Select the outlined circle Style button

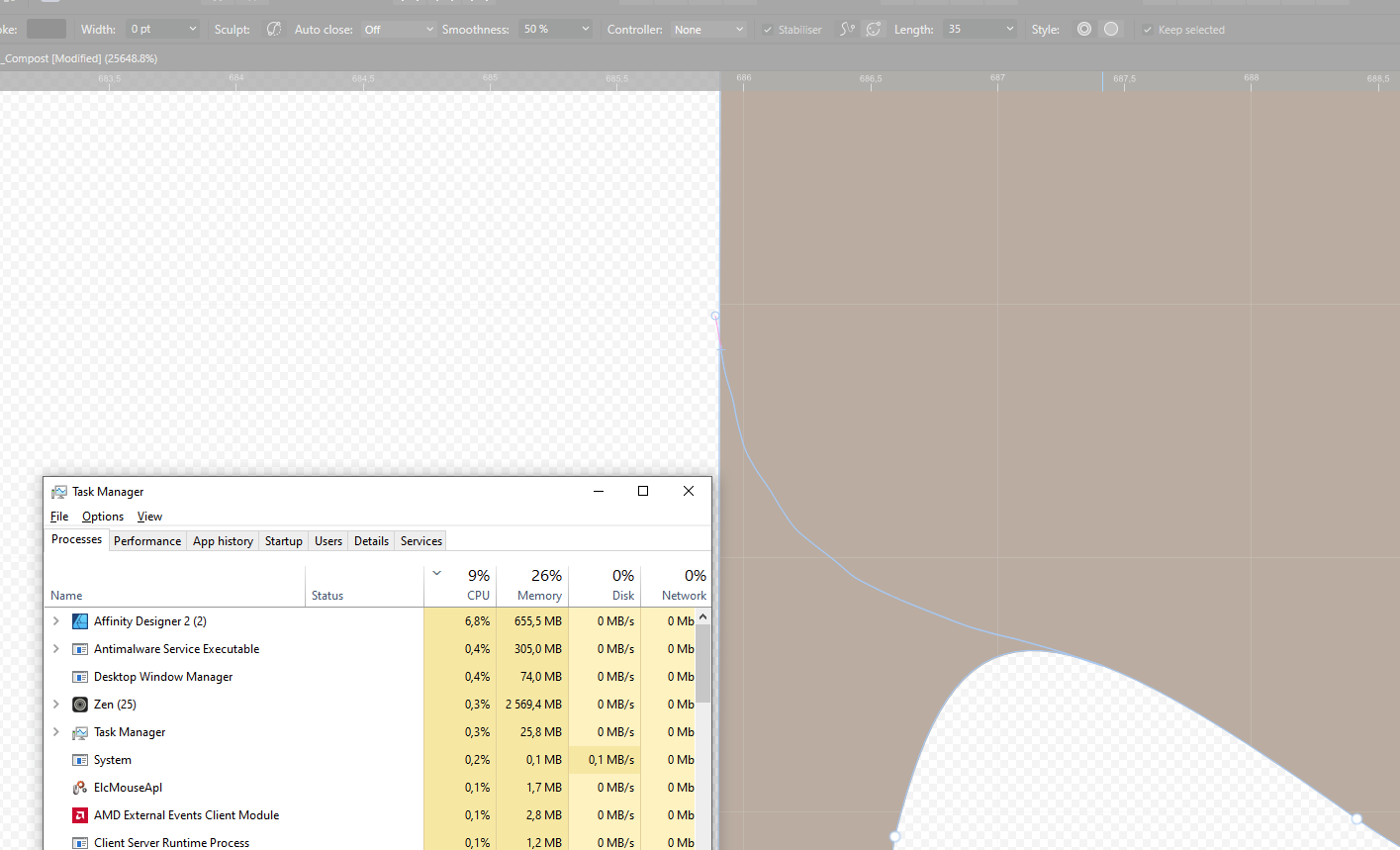(1084, 30)
